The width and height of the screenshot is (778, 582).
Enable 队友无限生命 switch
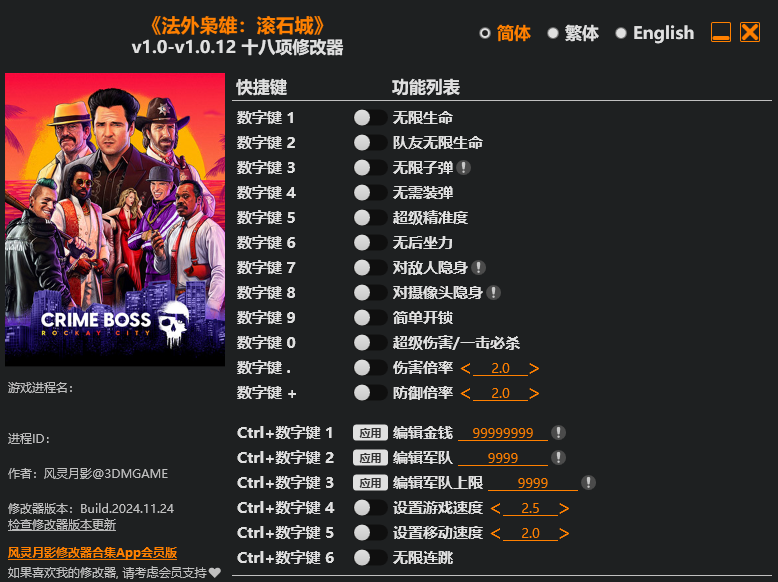(370, 142)
